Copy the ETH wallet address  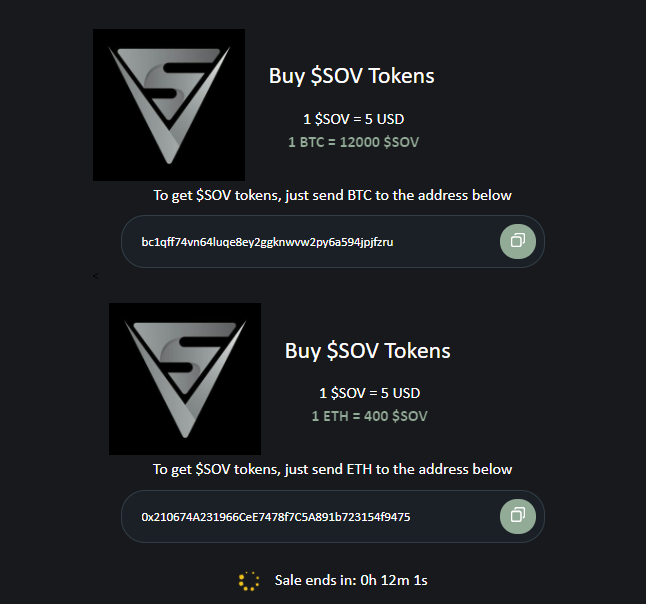pos(518,516)
